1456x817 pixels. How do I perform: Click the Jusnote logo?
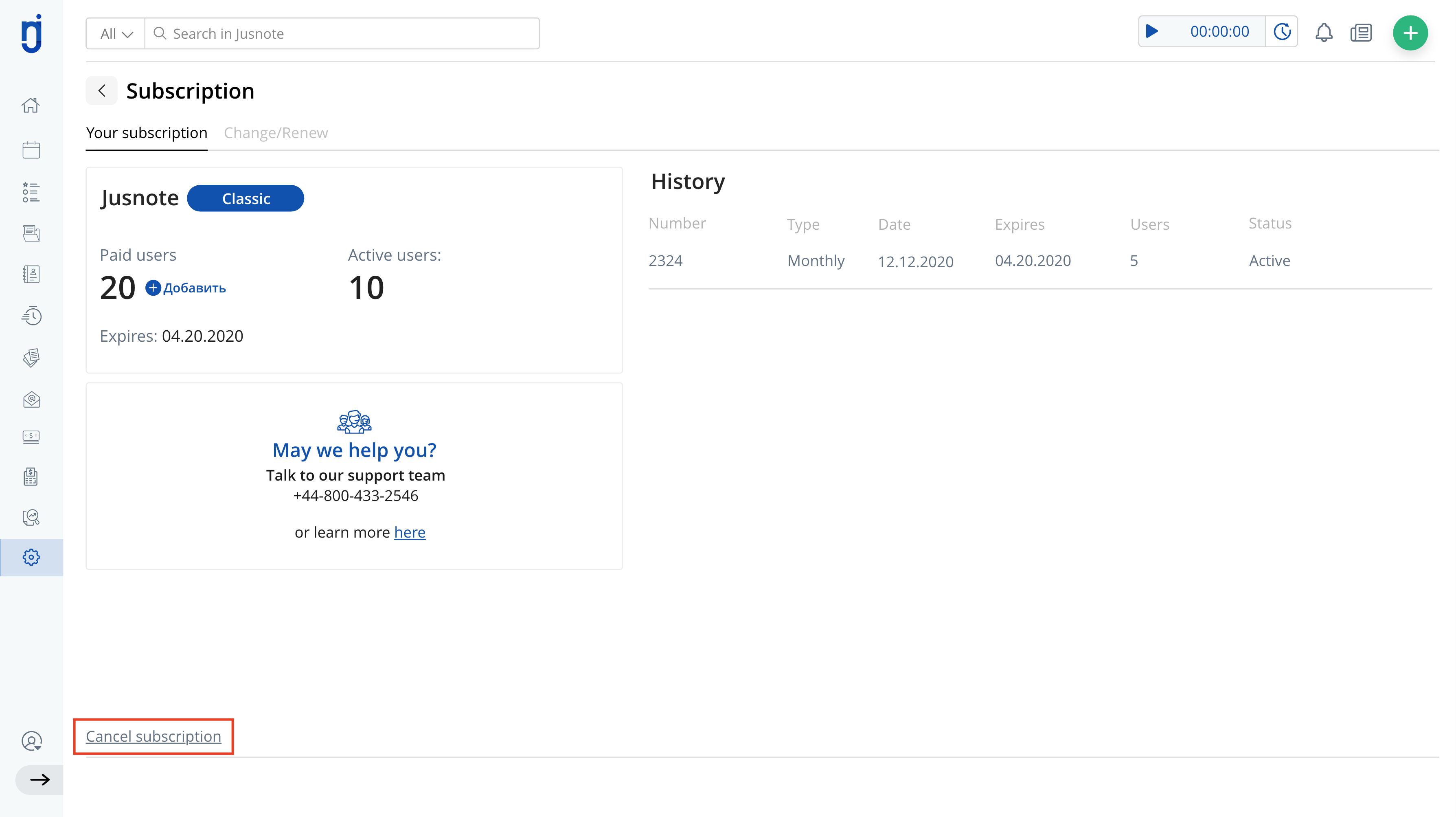(x=32, y=33)
